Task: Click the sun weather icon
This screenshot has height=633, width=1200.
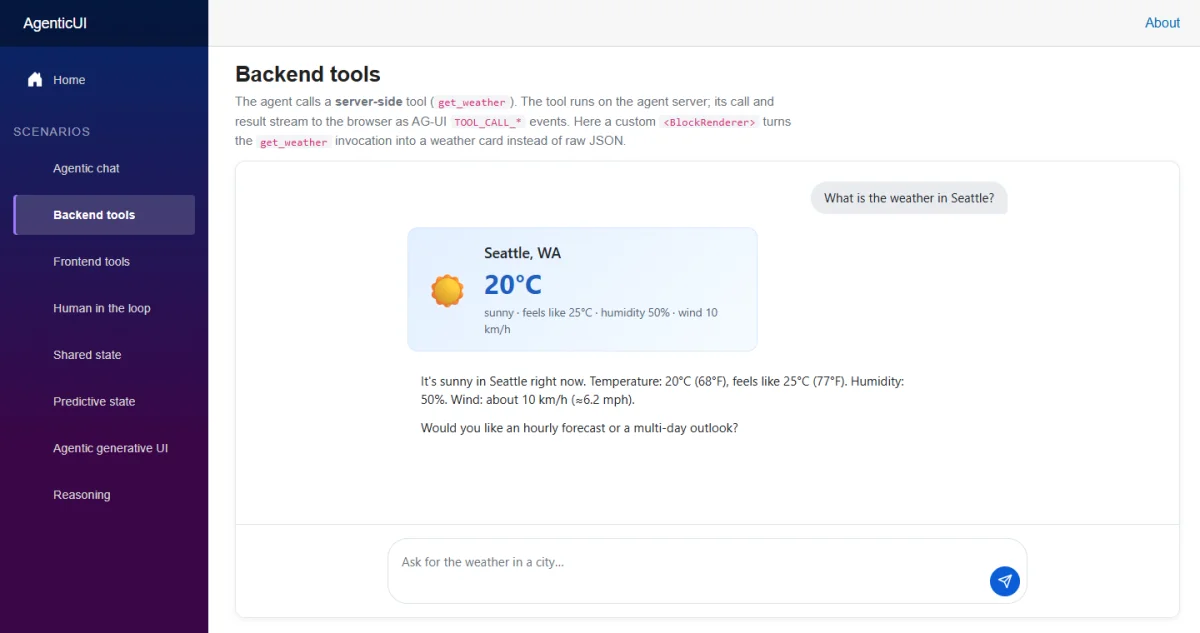Action: [x=447, y=290]
